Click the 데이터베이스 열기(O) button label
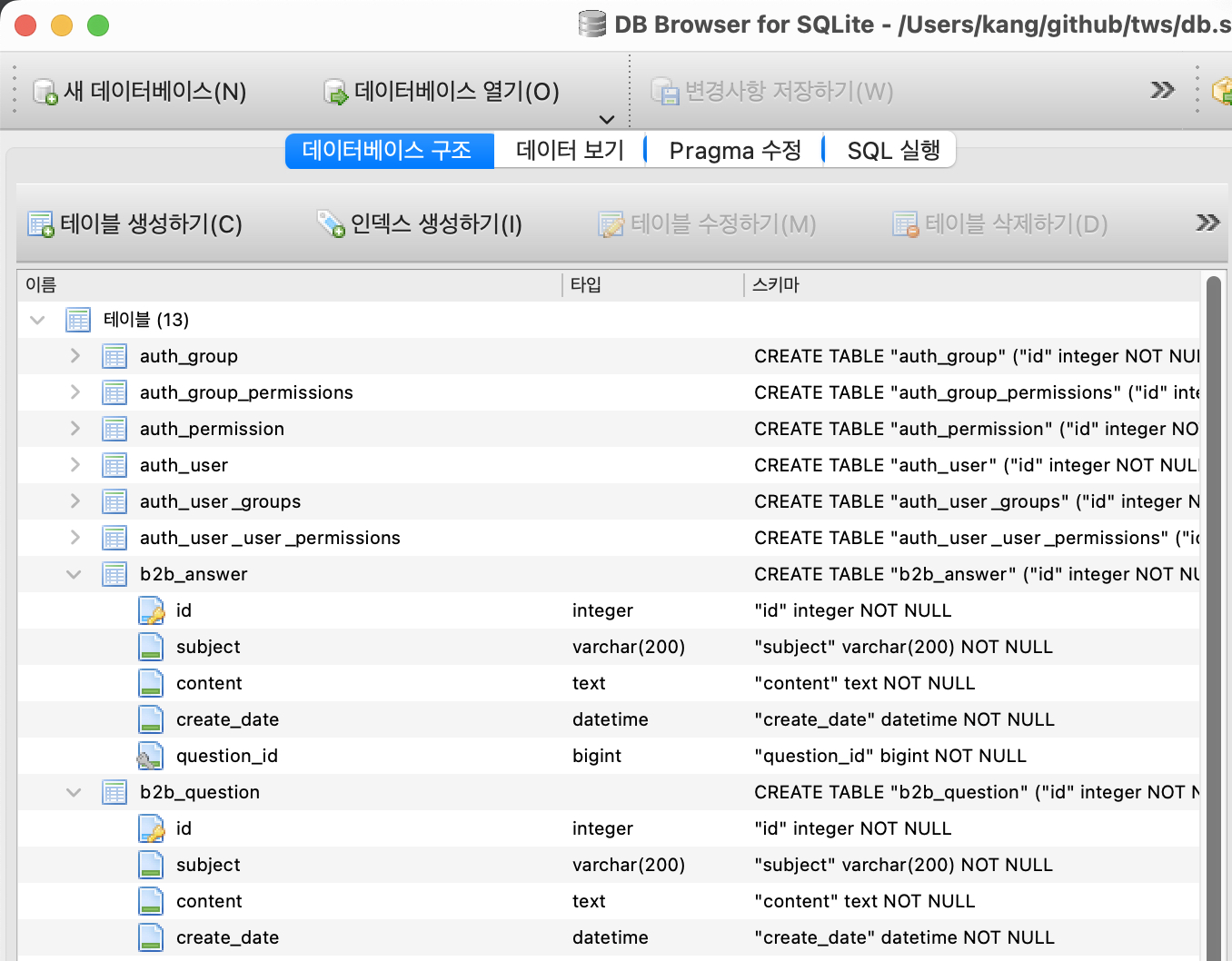The width and height of the screenshot is (1232, 961). (x=457, y=92)
